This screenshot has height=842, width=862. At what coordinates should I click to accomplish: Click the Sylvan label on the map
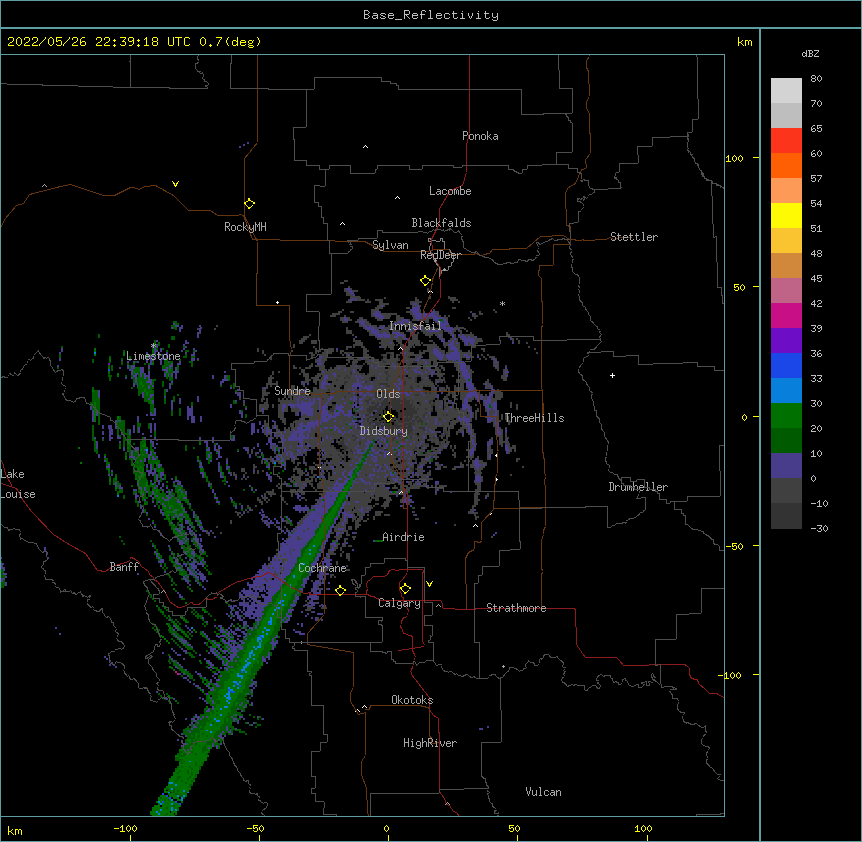390,245
